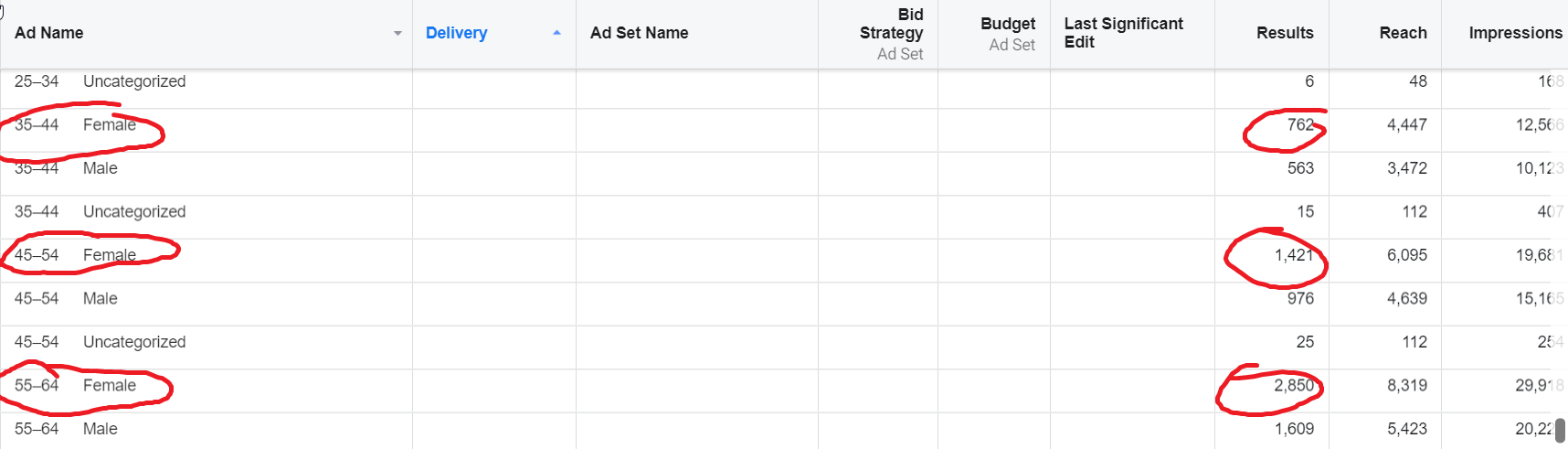Click the 35–44 Male row
The width and height of the screenshot is (1568, 449).
click(x=784, y=168)
